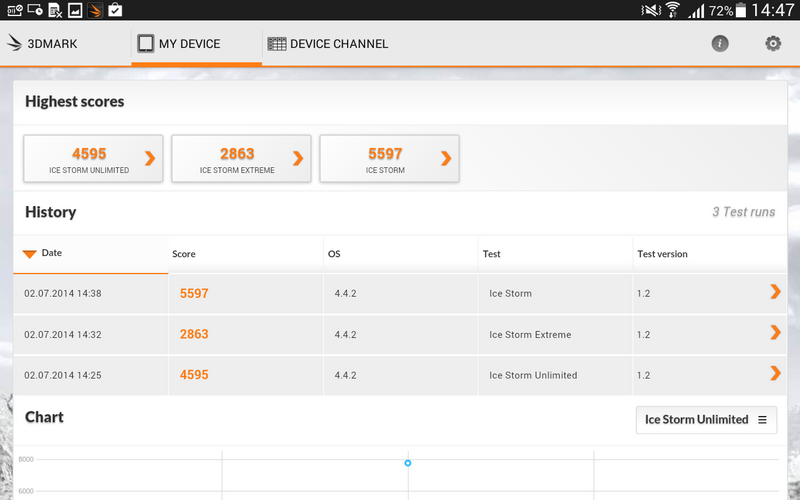Tap the shopping bag checkmark notification icon

pyautogui.click(x=115, y=10)
